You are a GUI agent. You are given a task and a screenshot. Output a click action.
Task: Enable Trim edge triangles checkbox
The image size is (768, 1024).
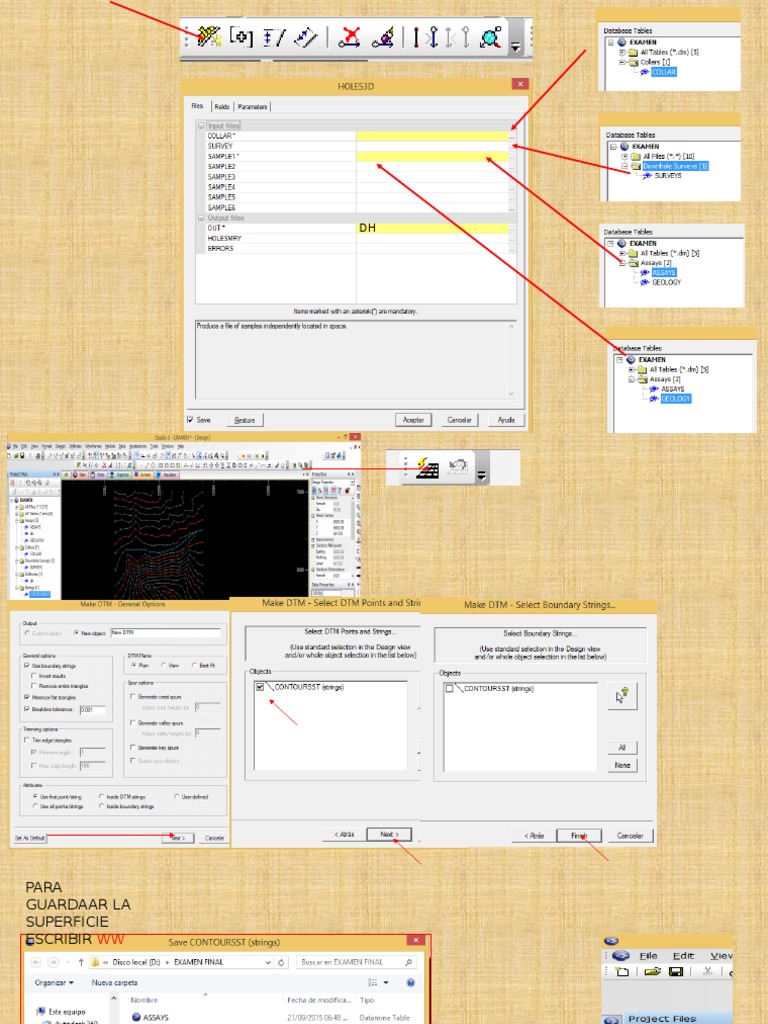click(x=27, y=740)
